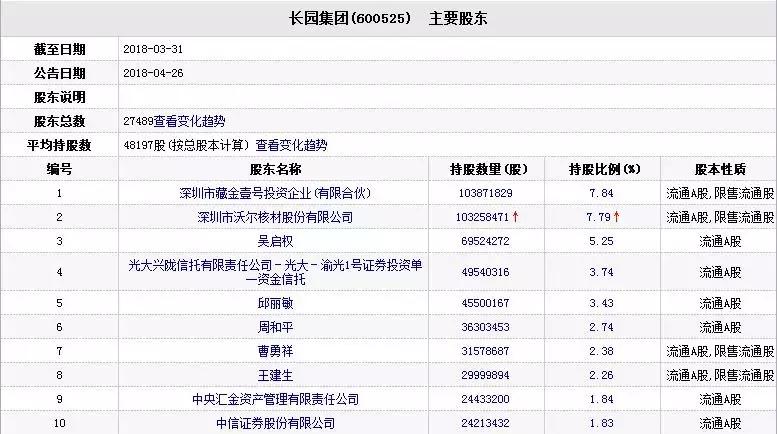This screenshot has width=777, height=434.
Task: Select share count 49540316
Action: [486, 272]
